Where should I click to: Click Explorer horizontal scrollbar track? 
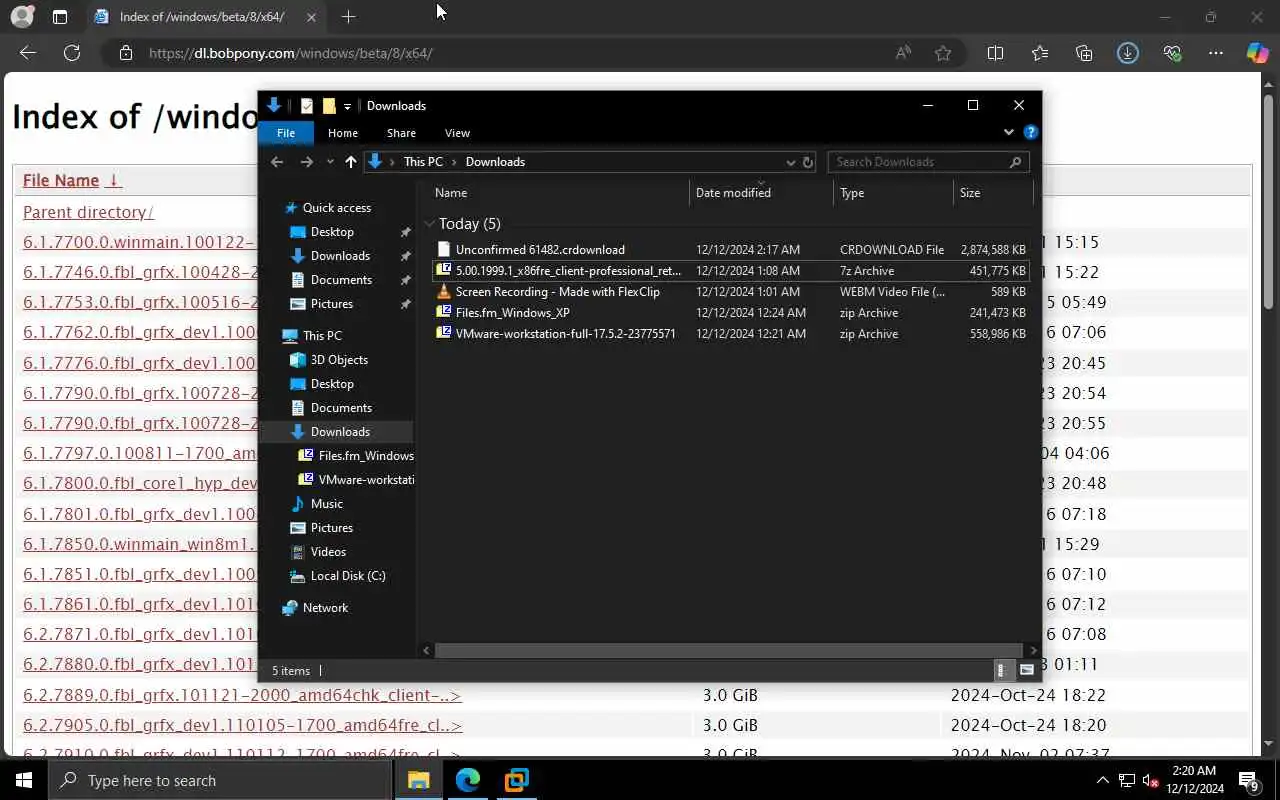coord(729,650)
